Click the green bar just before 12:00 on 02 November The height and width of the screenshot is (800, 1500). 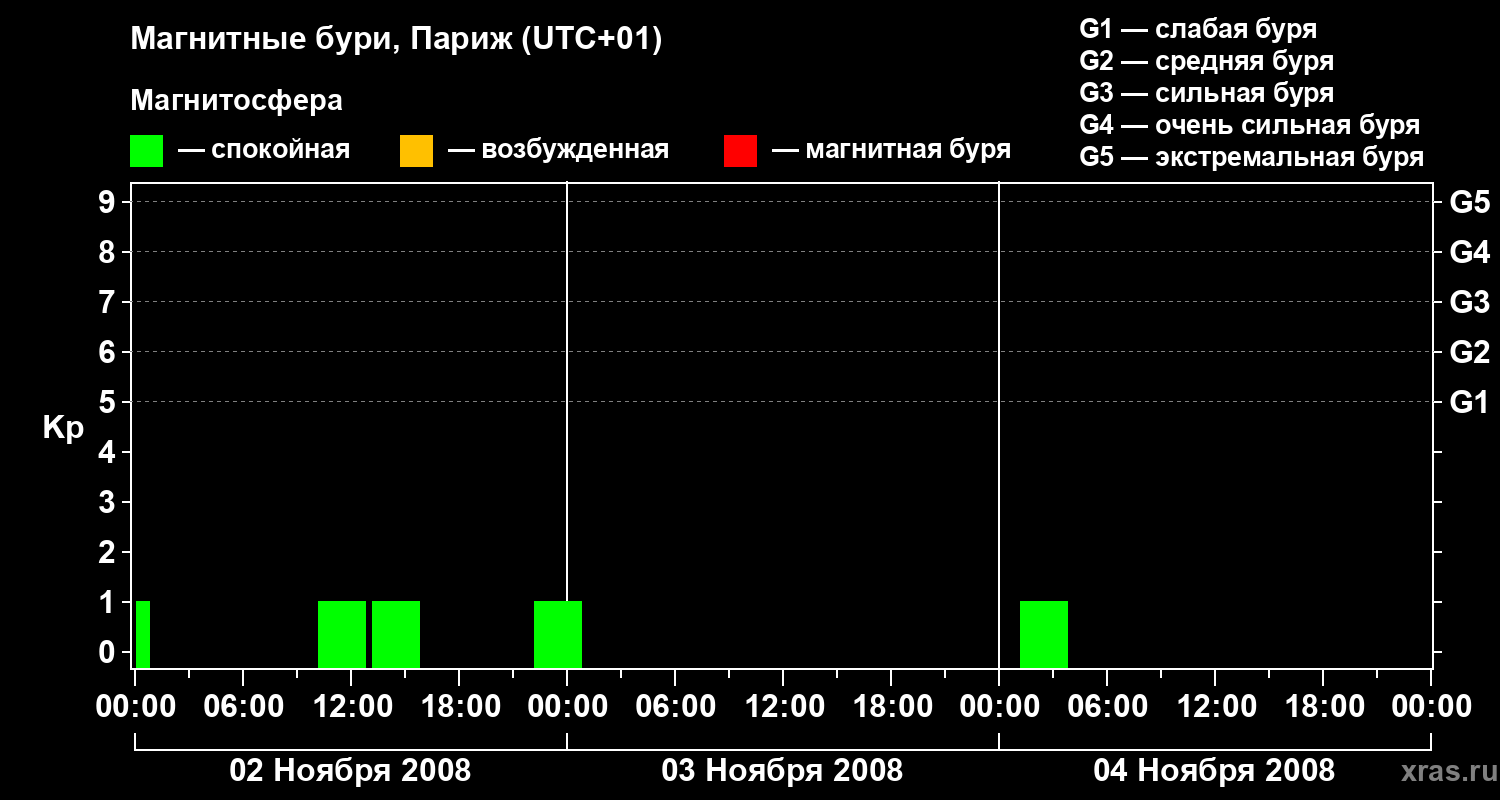[x=342, y=635]
